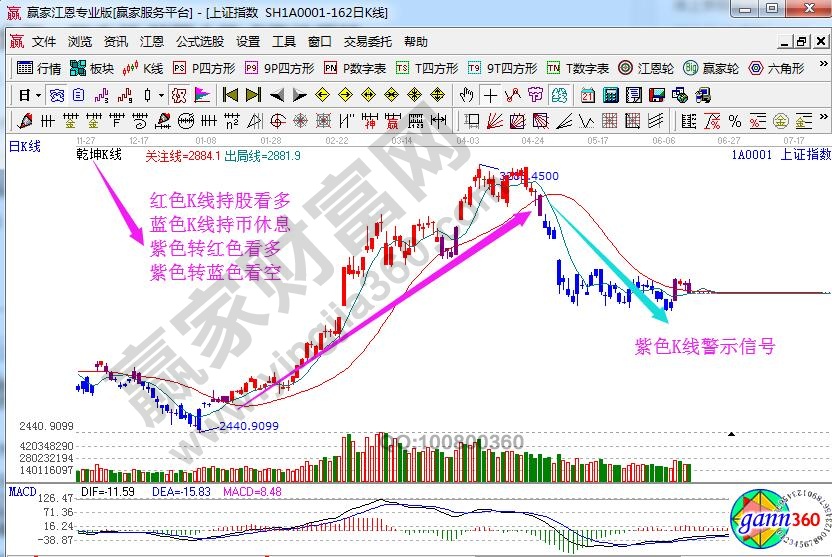Open the 板块 sector view
Screen dimensions: 832x557
pyautogui.click(x=93, y=69)
